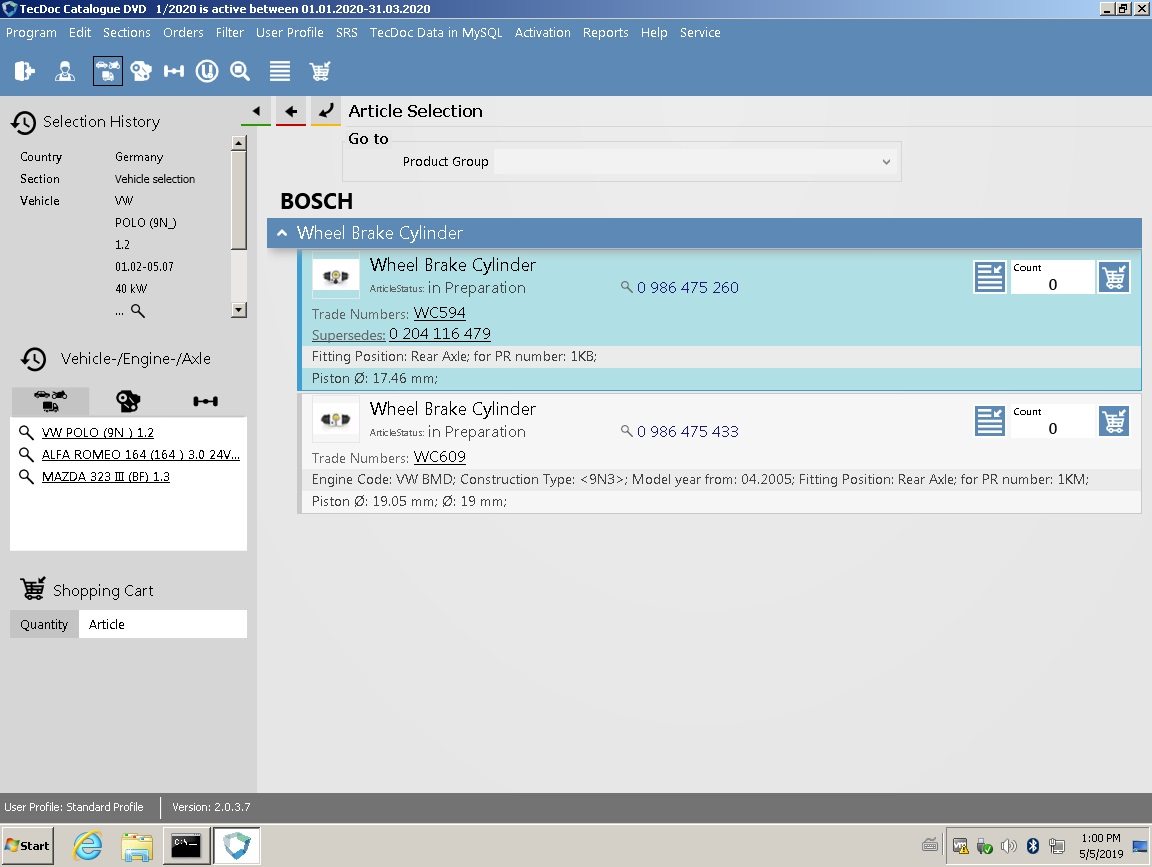1152x867 pixels.
Task: Open ALFA ROMEO 164 3.0 24V history link
Action: 140,455
